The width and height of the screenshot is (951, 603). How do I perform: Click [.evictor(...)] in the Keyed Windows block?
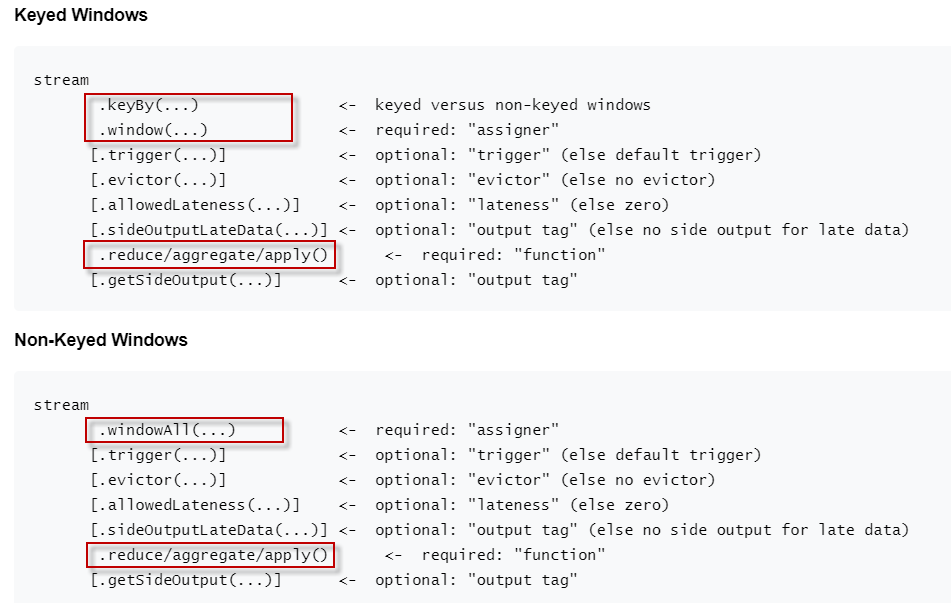pos(158,180)
